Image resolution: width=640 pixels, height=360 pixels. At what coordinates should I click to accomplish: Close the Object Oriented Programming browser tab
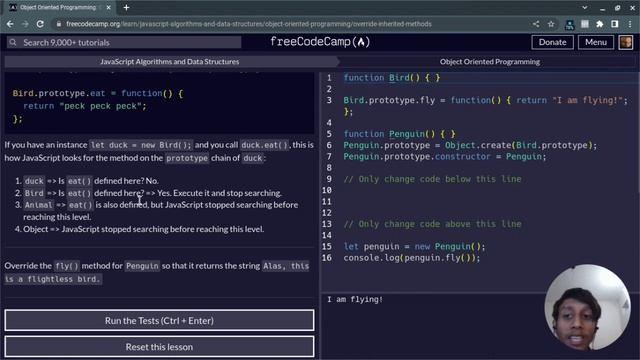[109, 7]
